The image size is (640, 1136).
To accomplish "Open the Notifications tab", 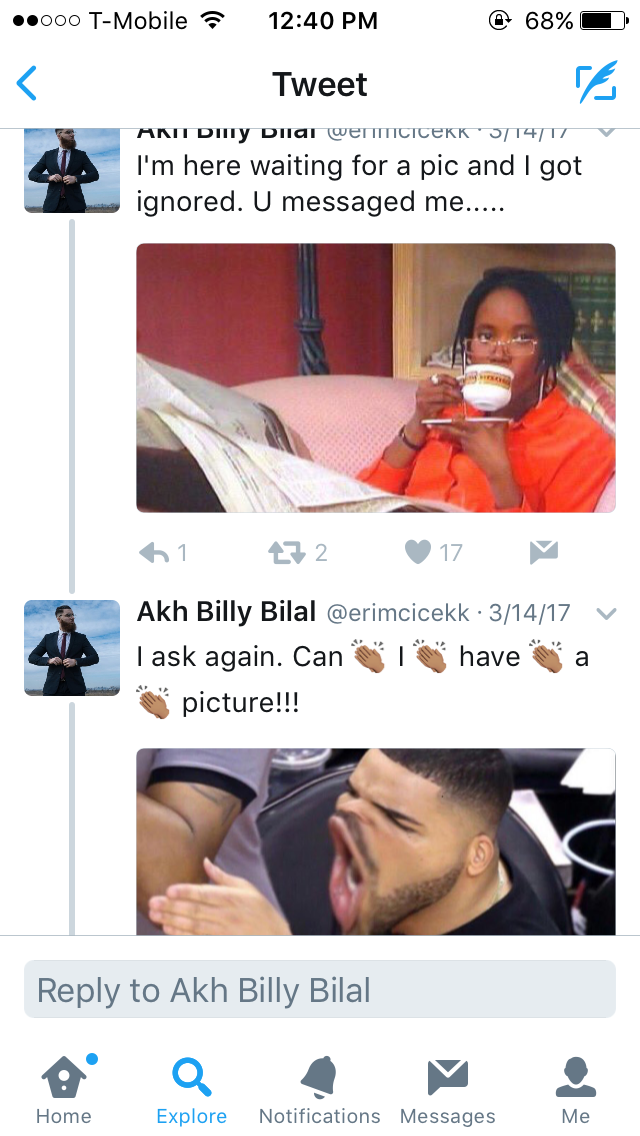I will (320, 1090).
